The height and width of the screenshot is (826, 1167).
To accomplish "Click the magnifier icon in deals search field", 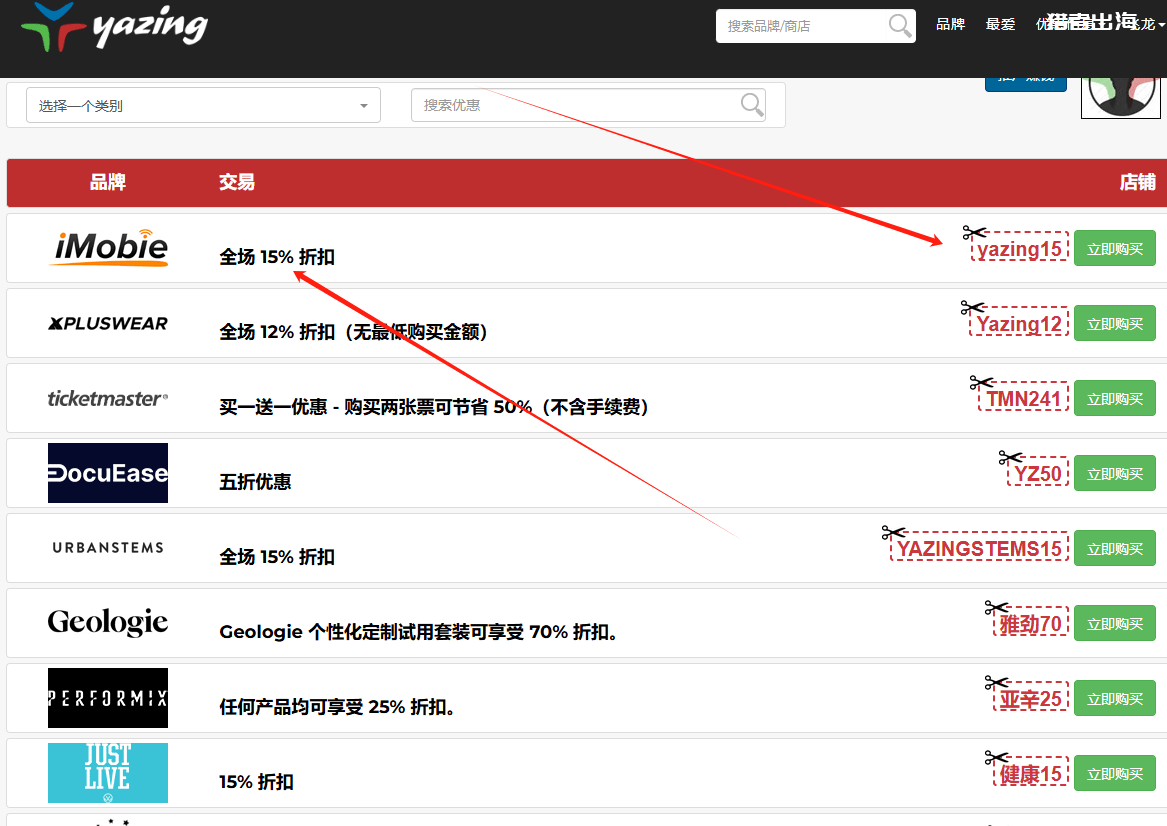I will tap(752, 105).
